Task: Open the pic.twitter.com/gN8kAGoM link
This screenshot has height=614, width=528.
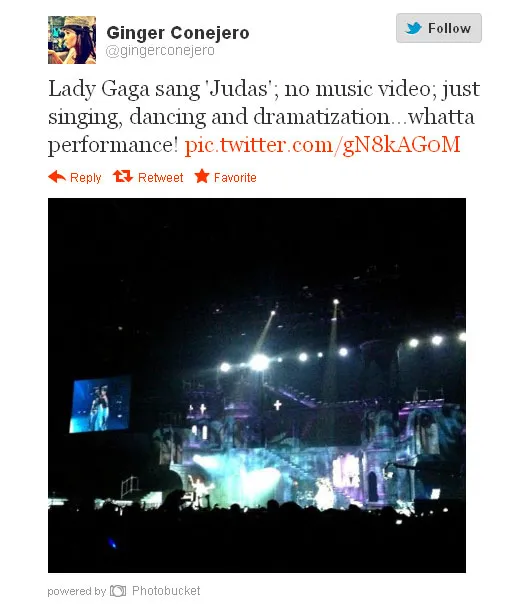Action: (x=322, y=145)
